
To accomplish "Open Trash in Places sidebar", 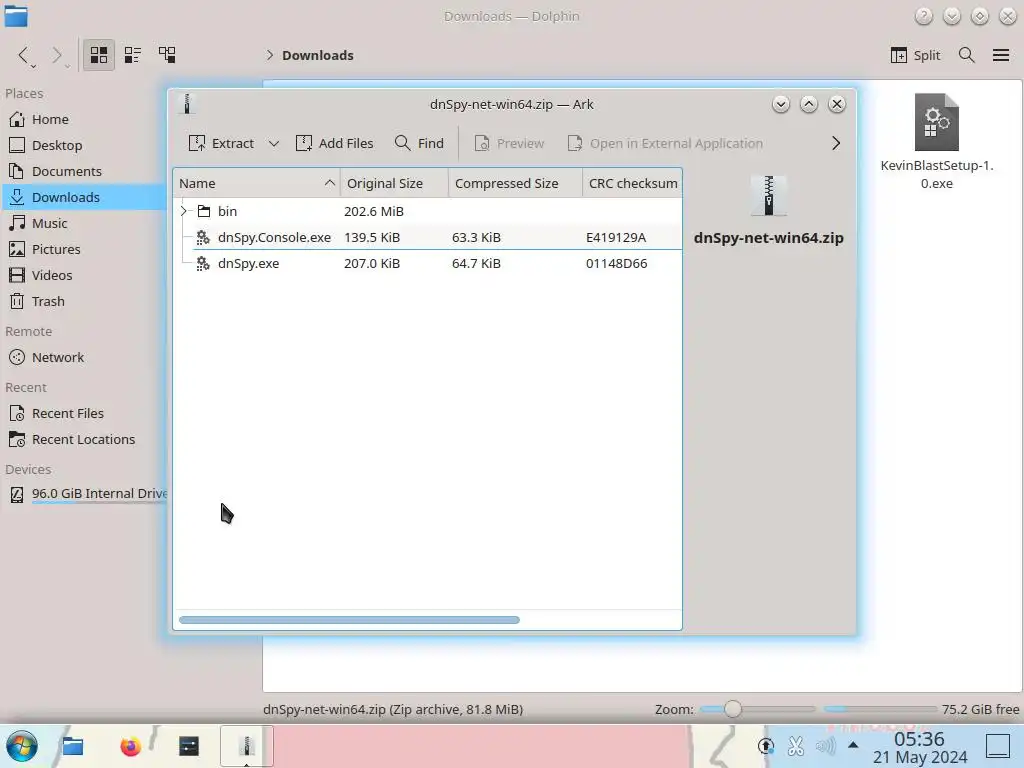I will pos(84,302).
